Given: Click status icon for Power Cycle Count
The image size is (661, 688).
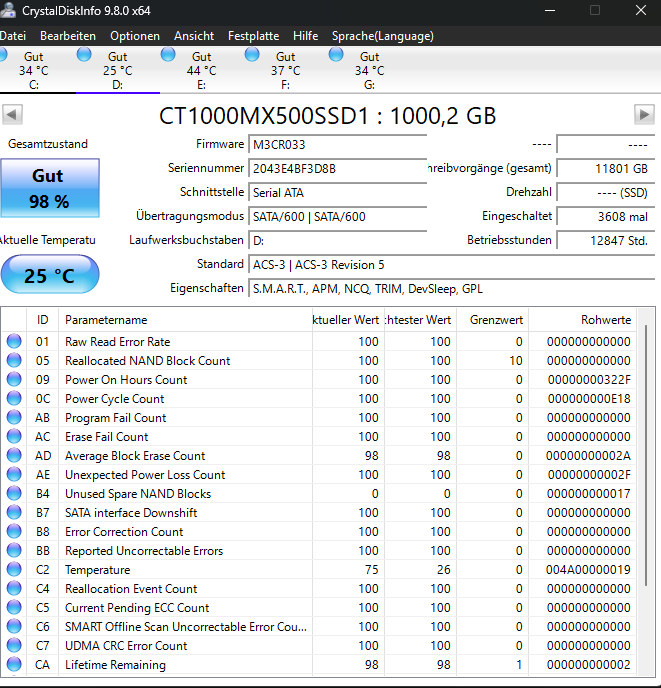Looking at the screenshot, I should tap(14, 398).
